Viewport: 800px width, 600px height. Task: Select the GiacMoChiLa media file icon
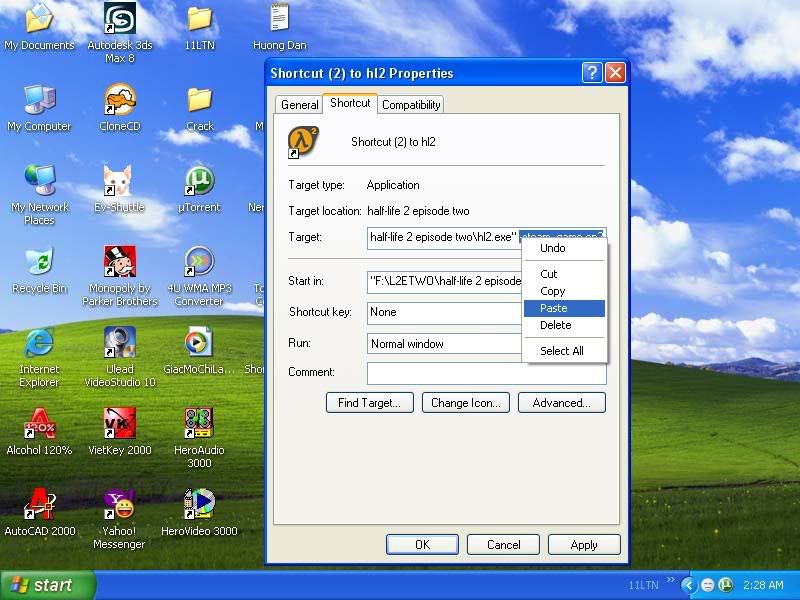[x=199, y=351]
